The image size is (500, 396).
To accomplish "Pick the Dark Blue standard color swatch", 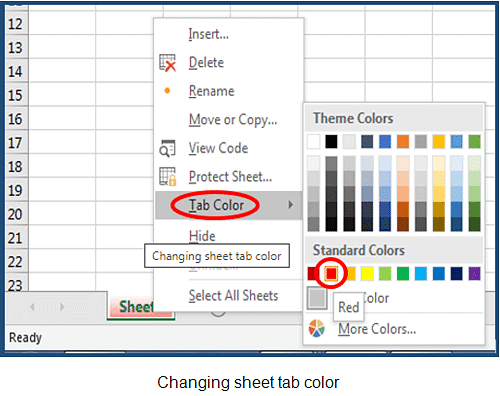I will pyautogui.click(x=457, y=274).
